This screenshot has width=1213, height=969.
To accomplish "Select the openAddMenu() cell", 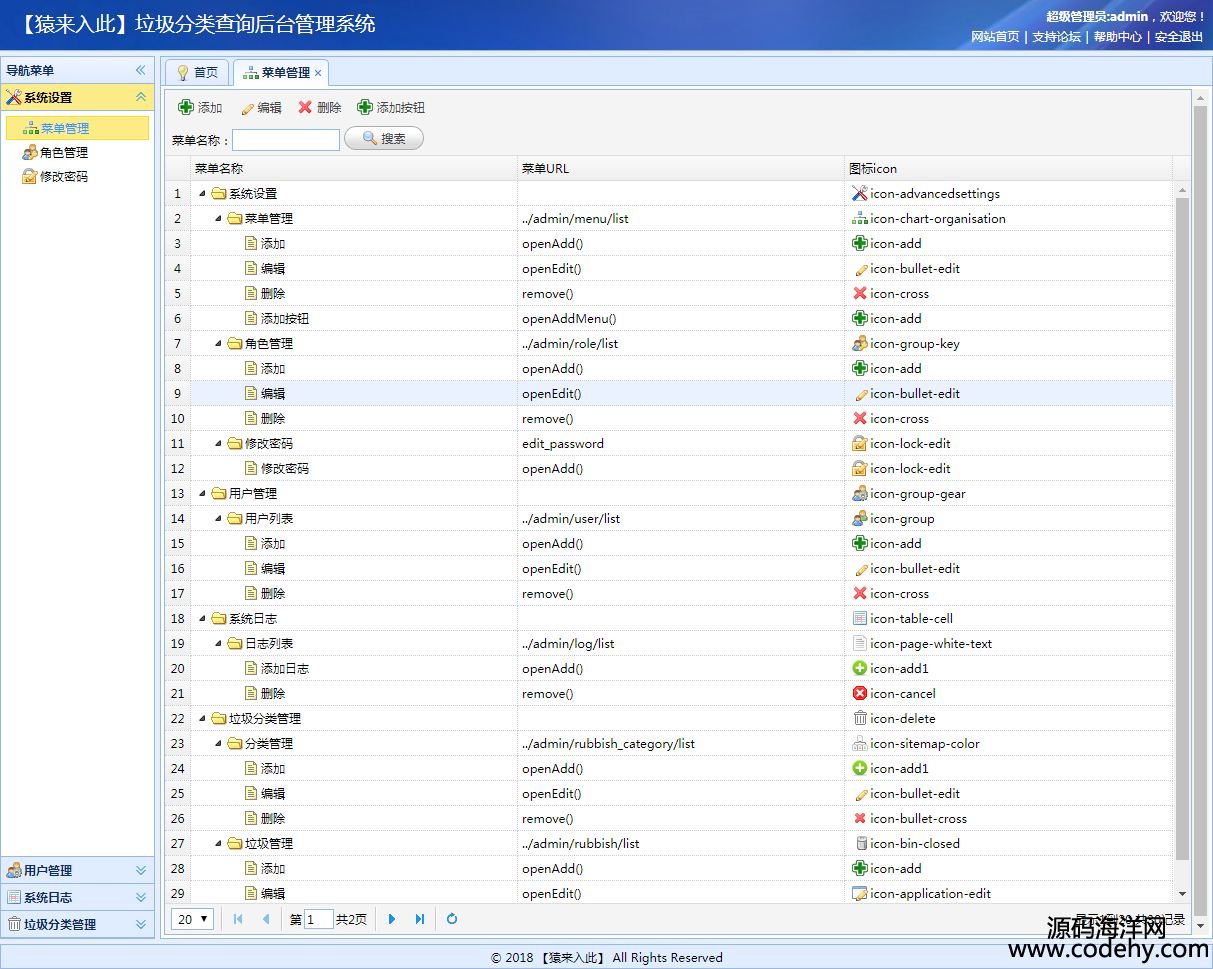I will pyautogui.click(x=681, y=319).
